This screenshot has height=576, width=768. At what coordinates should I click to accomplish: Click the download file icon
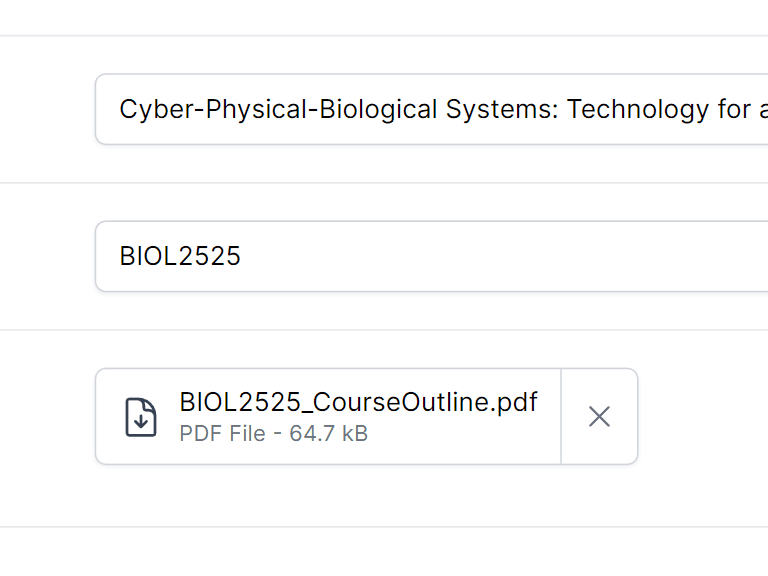coord(141,417)
